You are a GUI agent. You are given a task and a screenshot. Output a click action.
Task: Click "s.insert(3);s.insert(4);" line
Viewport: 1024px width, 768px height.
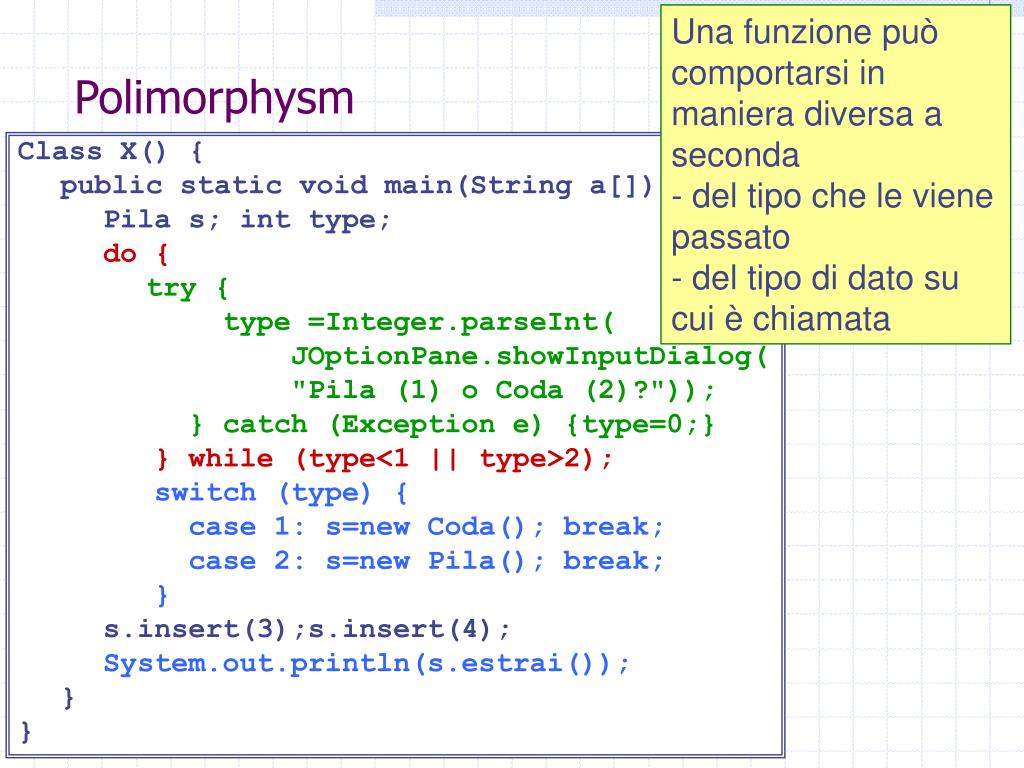tap(307, 629)
